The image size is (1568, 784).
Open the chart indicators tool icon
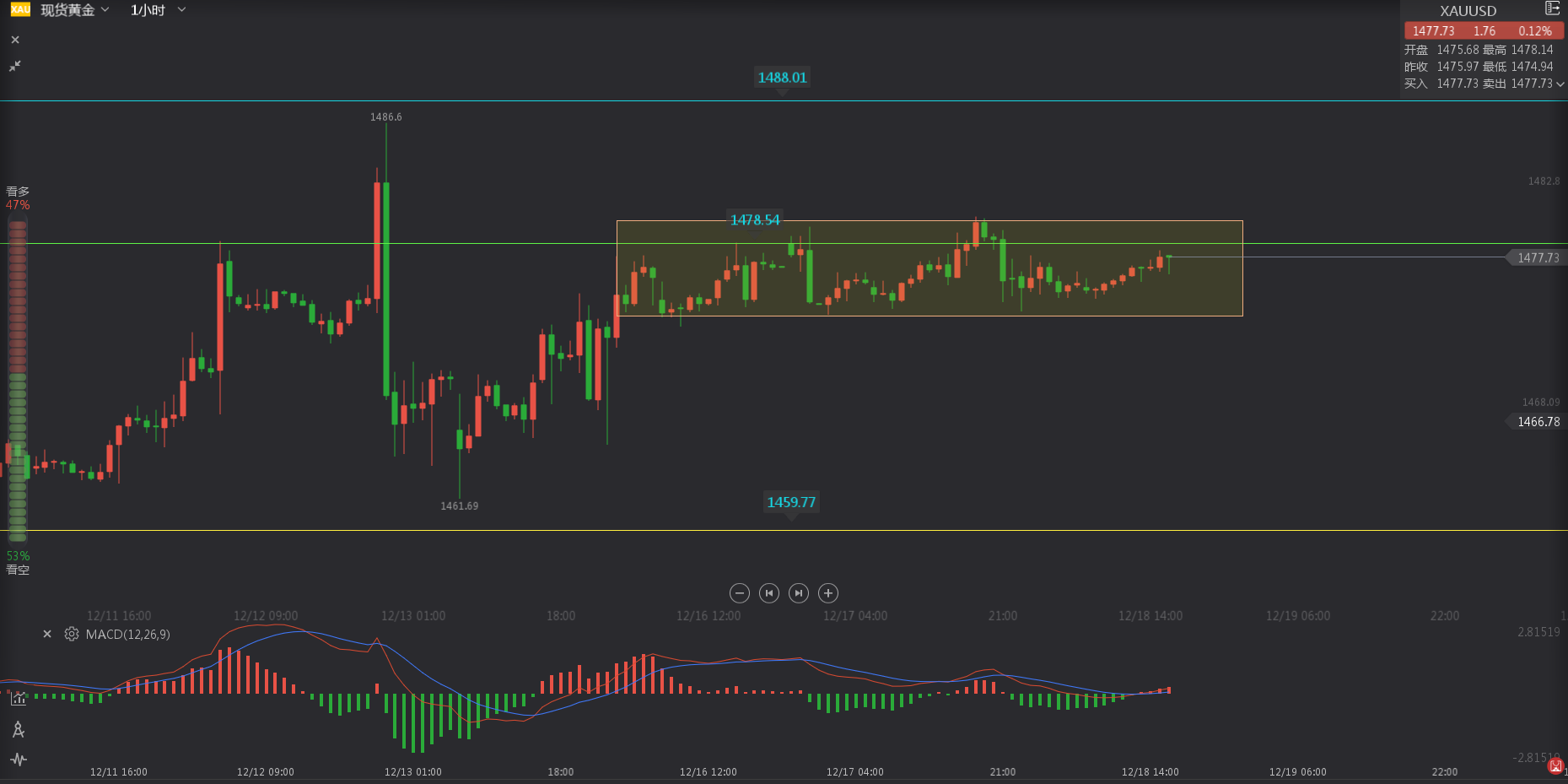(18, 699)
